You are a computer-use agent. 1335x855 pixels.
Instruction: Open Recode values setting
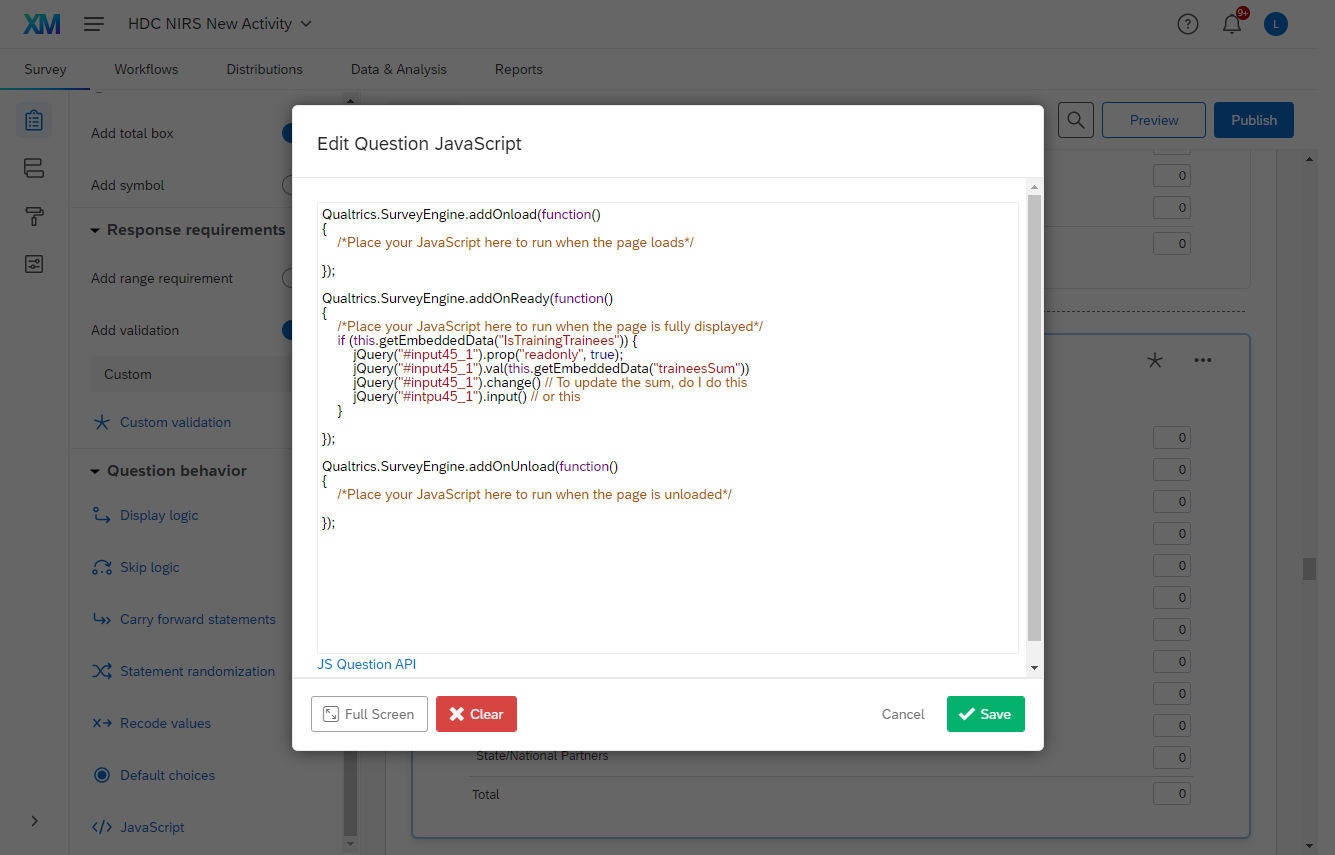pyautogui.click(x=165, y=723)
